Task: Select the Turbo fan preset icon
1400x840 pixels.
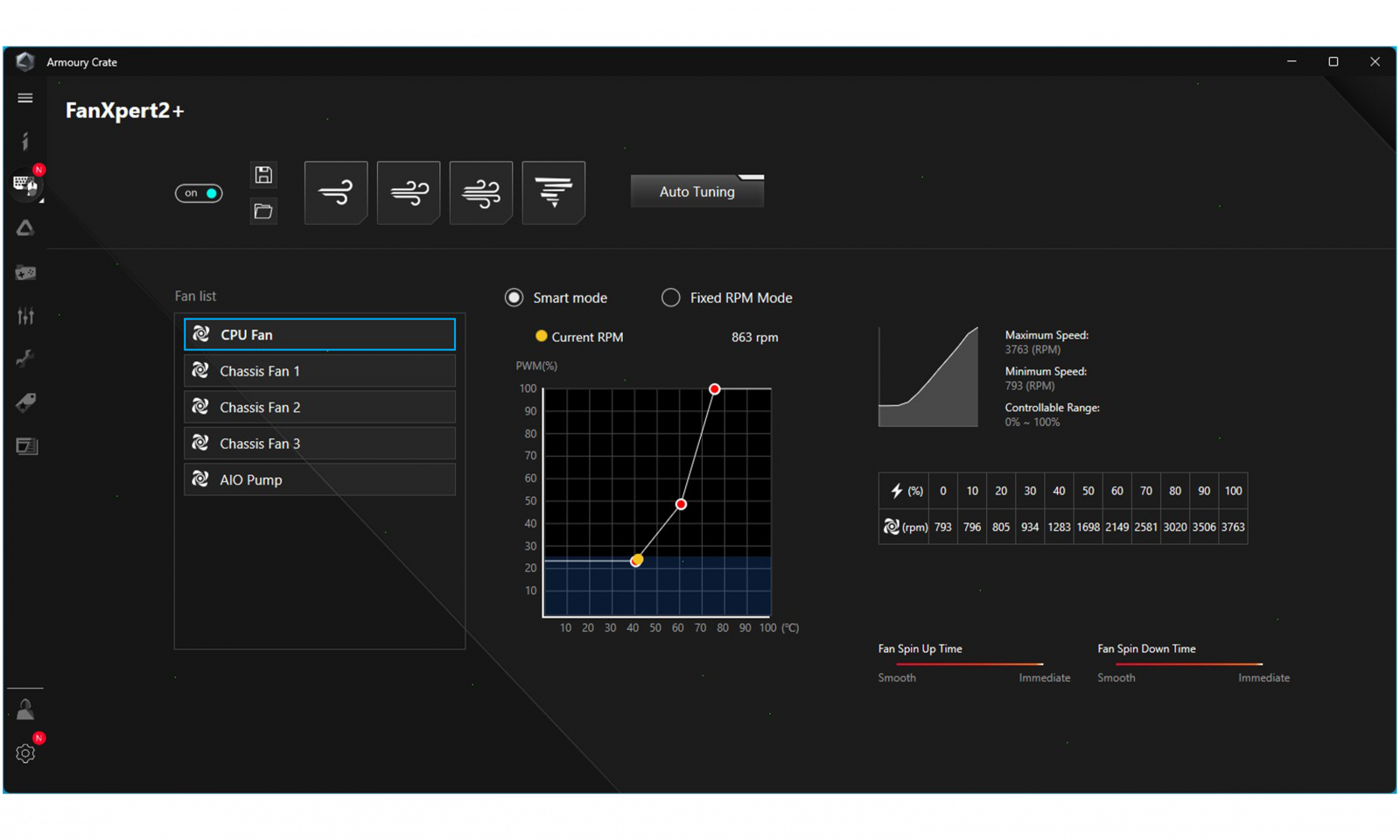Action: coord(481,192)
